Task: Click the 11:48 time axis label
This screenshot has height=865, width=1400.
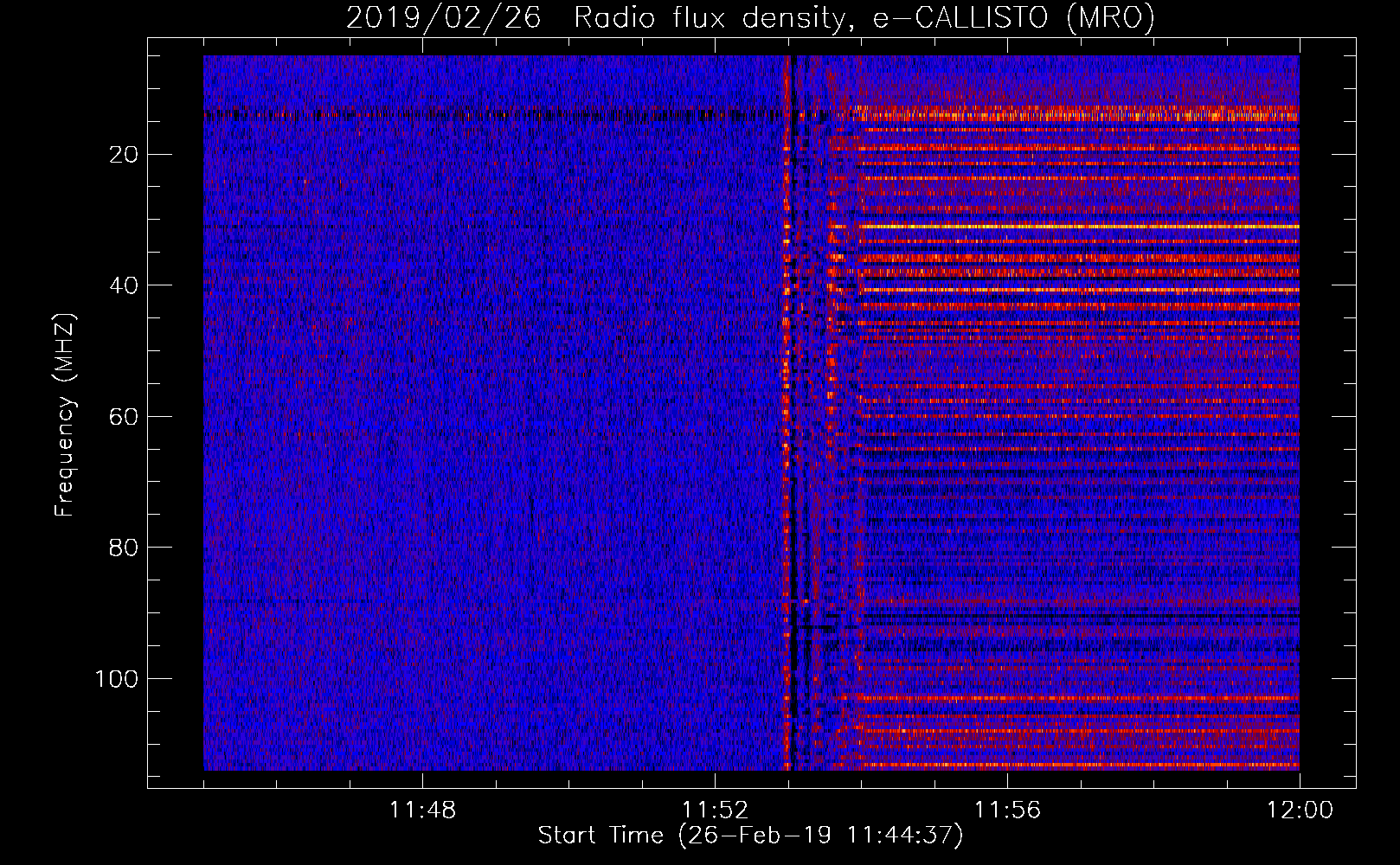Action: (x=422, y=811)
